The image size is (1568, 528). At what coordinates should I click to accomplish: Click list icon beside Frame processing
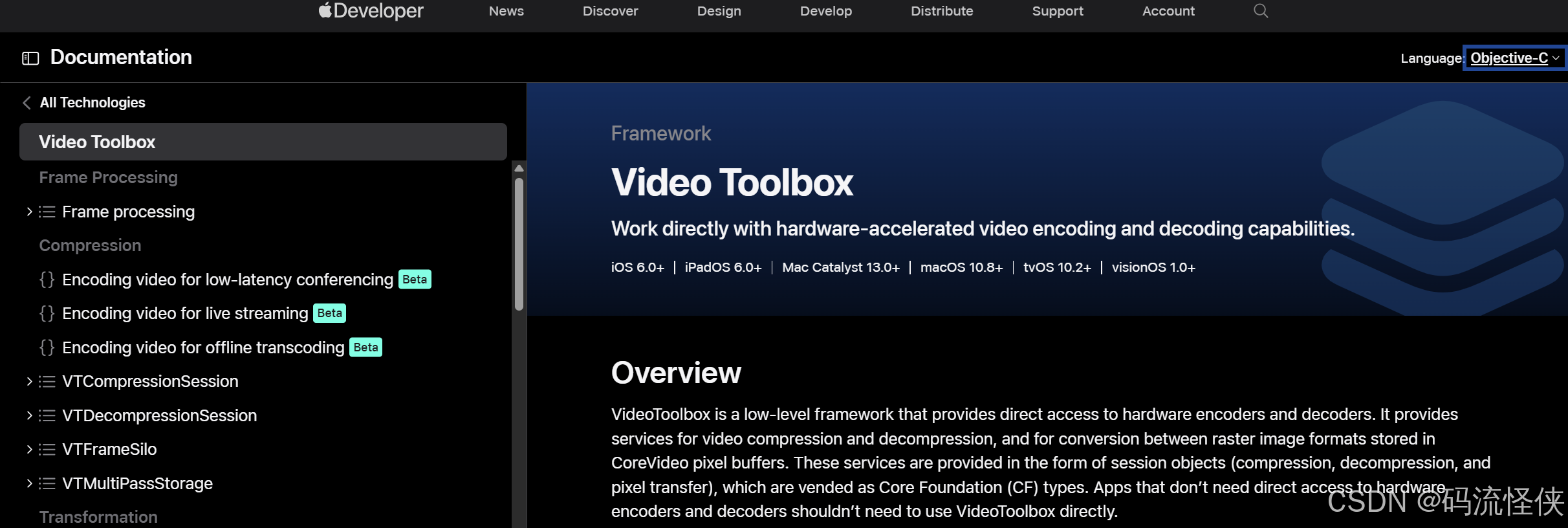pyautogui.click(x=47, y=212)
